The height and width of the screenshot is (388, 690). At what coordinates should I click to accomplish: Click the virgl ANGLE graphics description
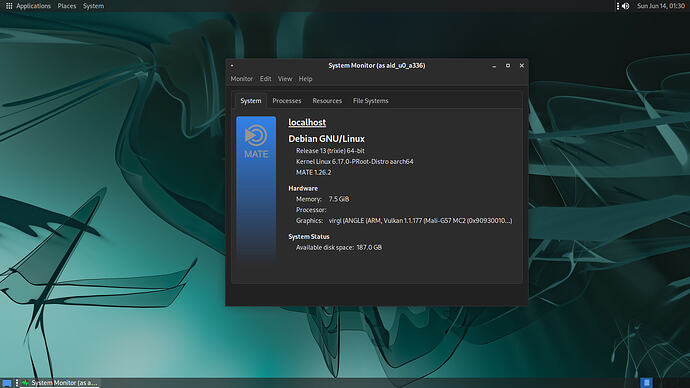(420, 221)
